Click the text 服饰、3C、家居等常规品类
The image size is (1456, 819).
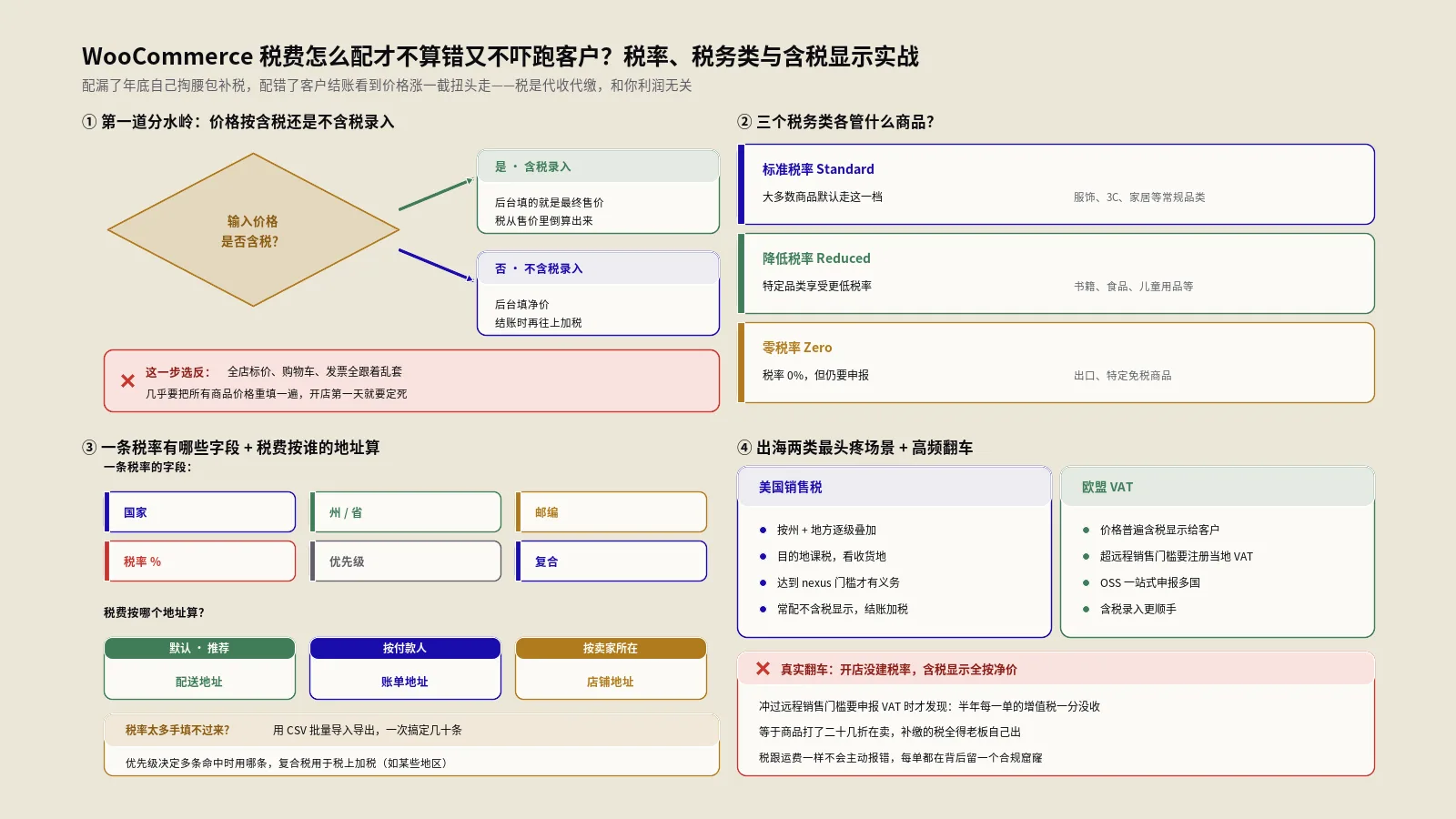pyautogui.click(x=1138, y=197)
